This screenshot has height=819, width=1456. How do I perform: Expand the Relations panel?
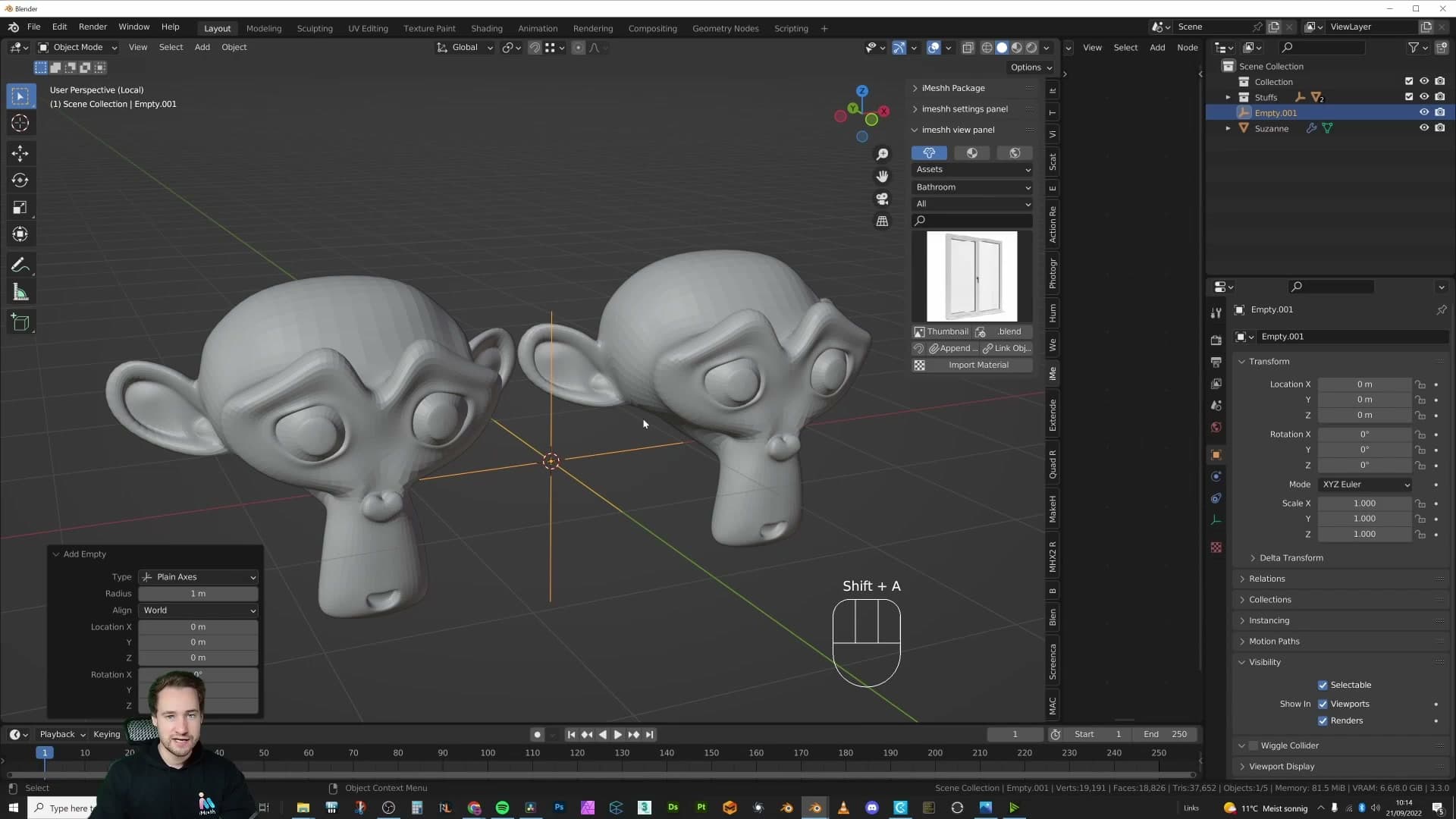[x=1267, y=579]
